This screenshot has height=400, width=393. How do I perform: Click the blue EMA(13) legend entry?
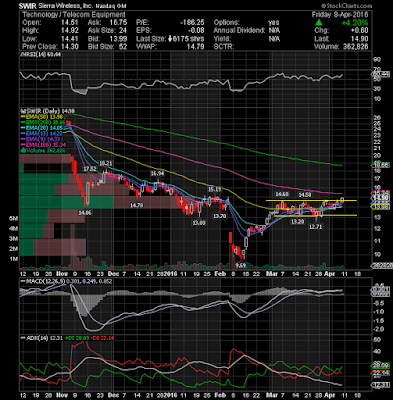(42, 134)
